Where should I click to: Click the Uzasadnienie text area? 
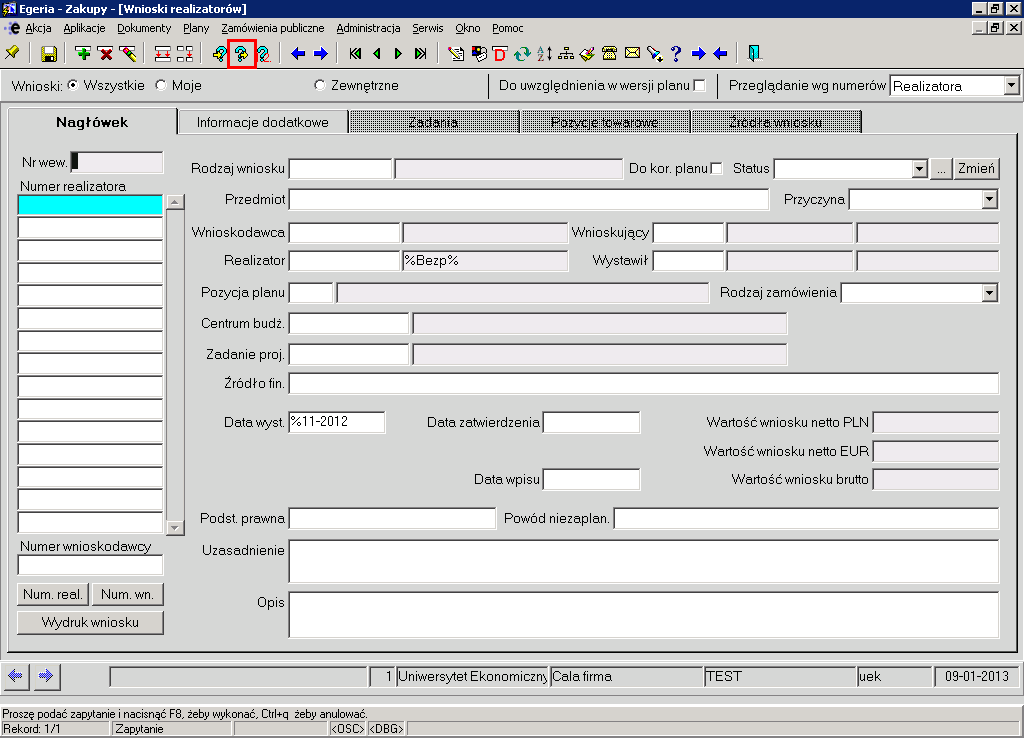tap(643, 561)
